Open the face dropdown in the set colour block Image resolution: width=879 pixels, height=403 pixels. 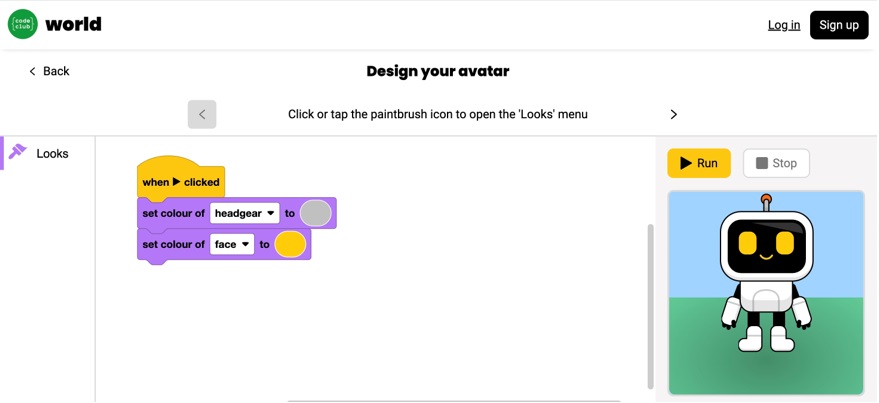(x=232, y=244)
